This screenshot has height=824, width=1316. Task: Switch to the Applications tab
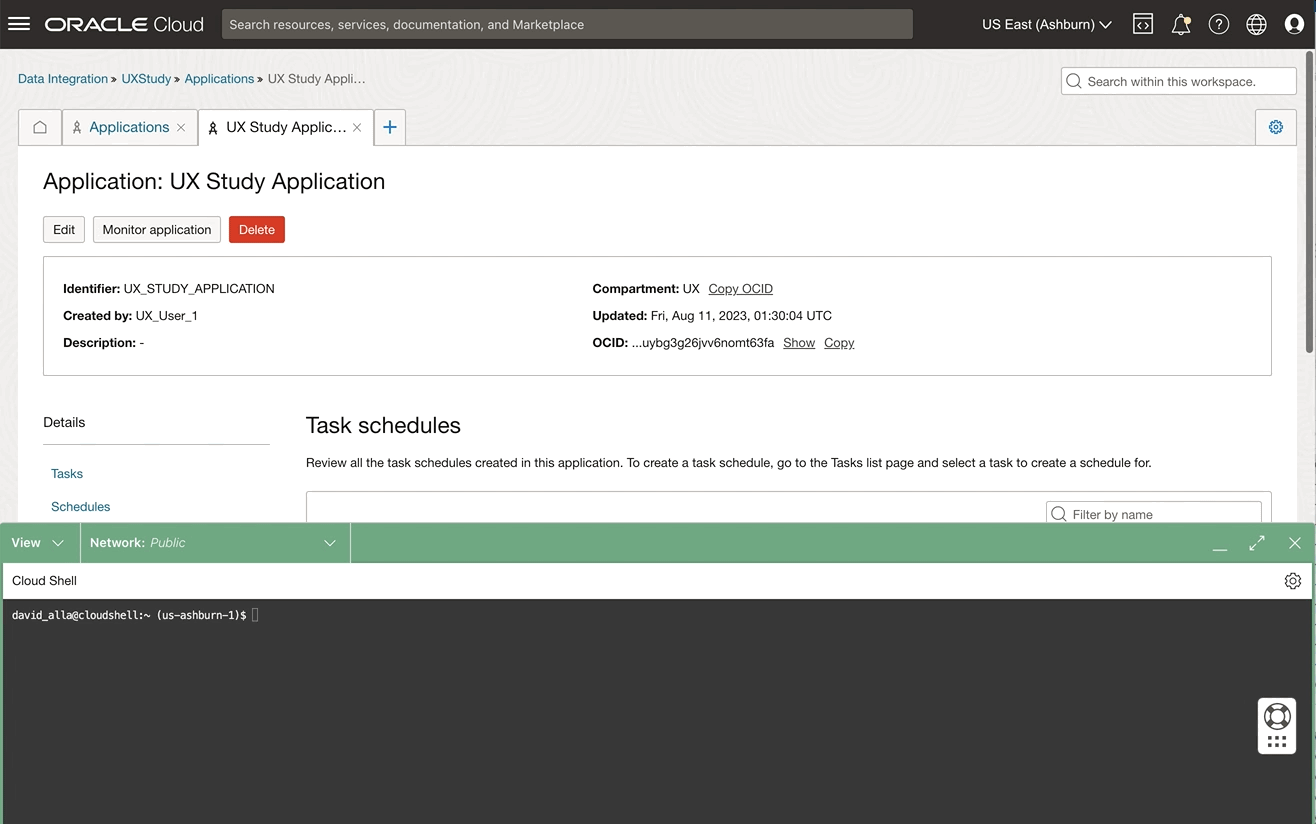click(129, 127)
